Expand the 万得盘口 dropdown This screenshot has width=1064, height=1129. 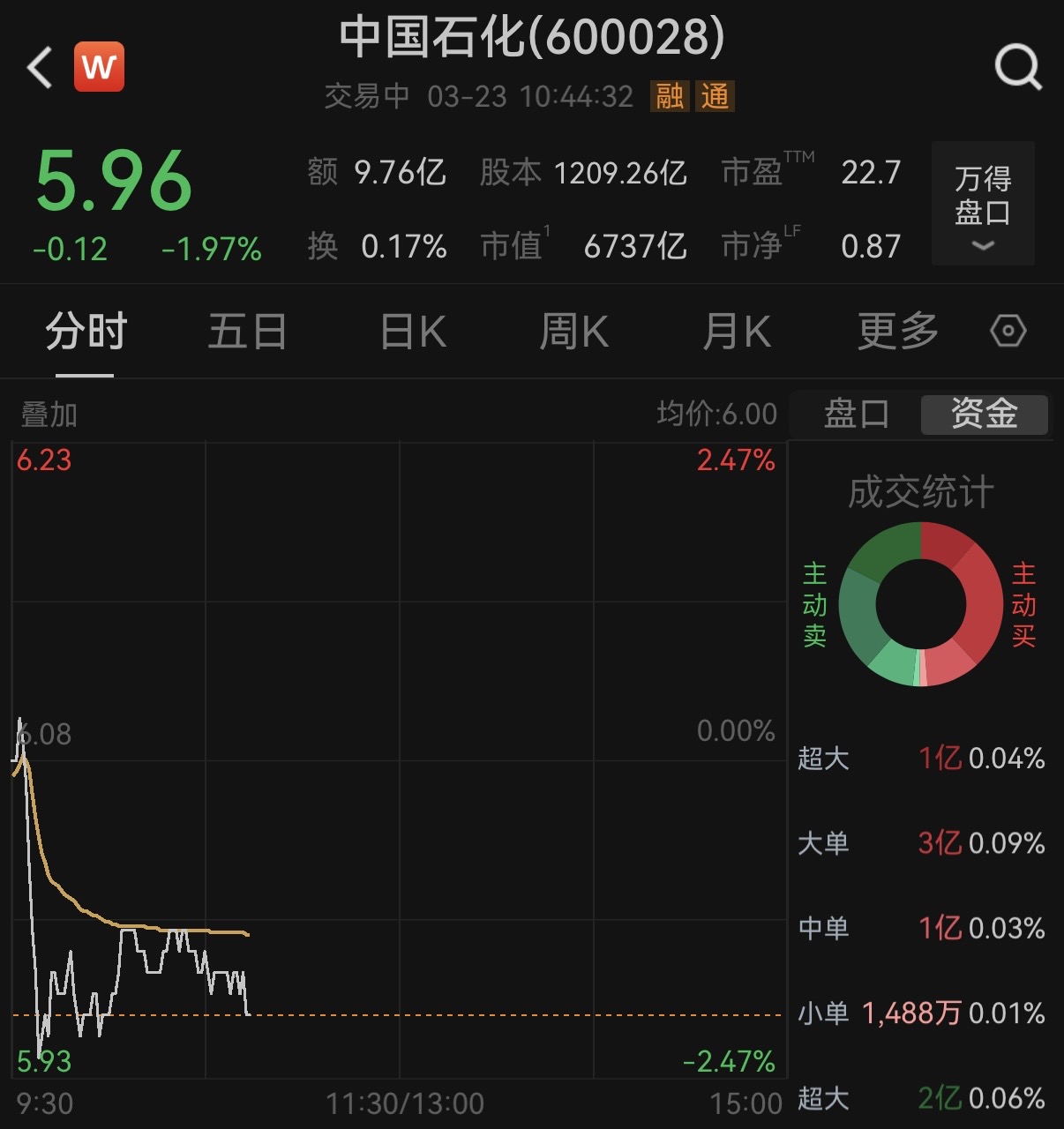pyautogui.click(x=983, y=204)
